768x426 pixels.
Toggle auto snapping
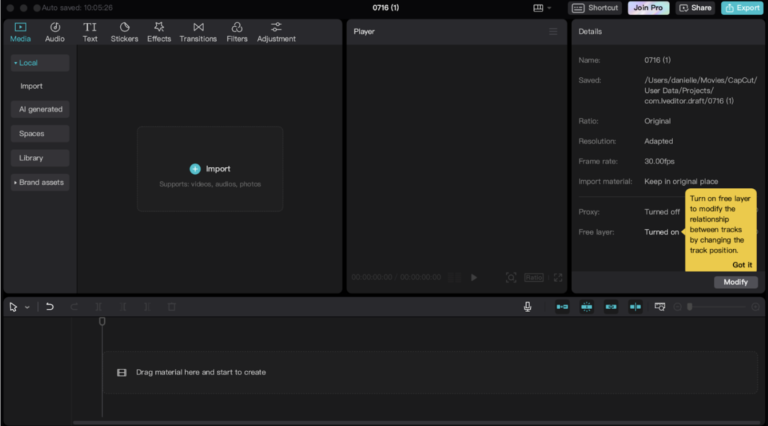[x=586, y=307]
